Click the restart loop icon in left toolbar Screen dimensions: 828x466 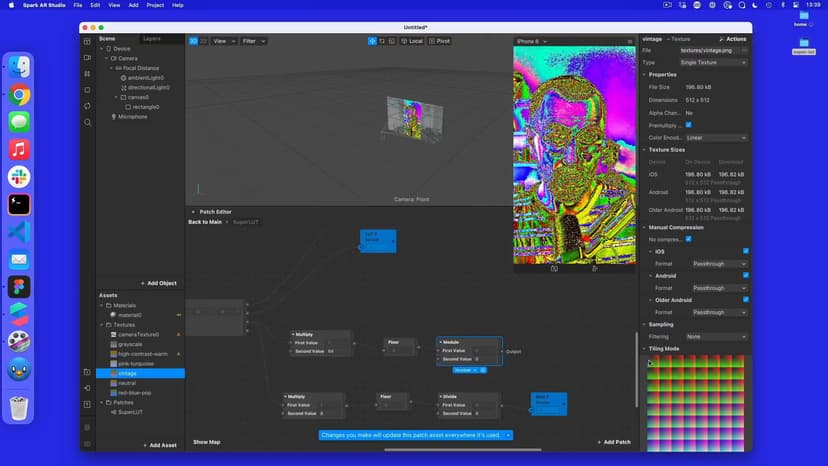pyautogui.click(x=87, y=106)
